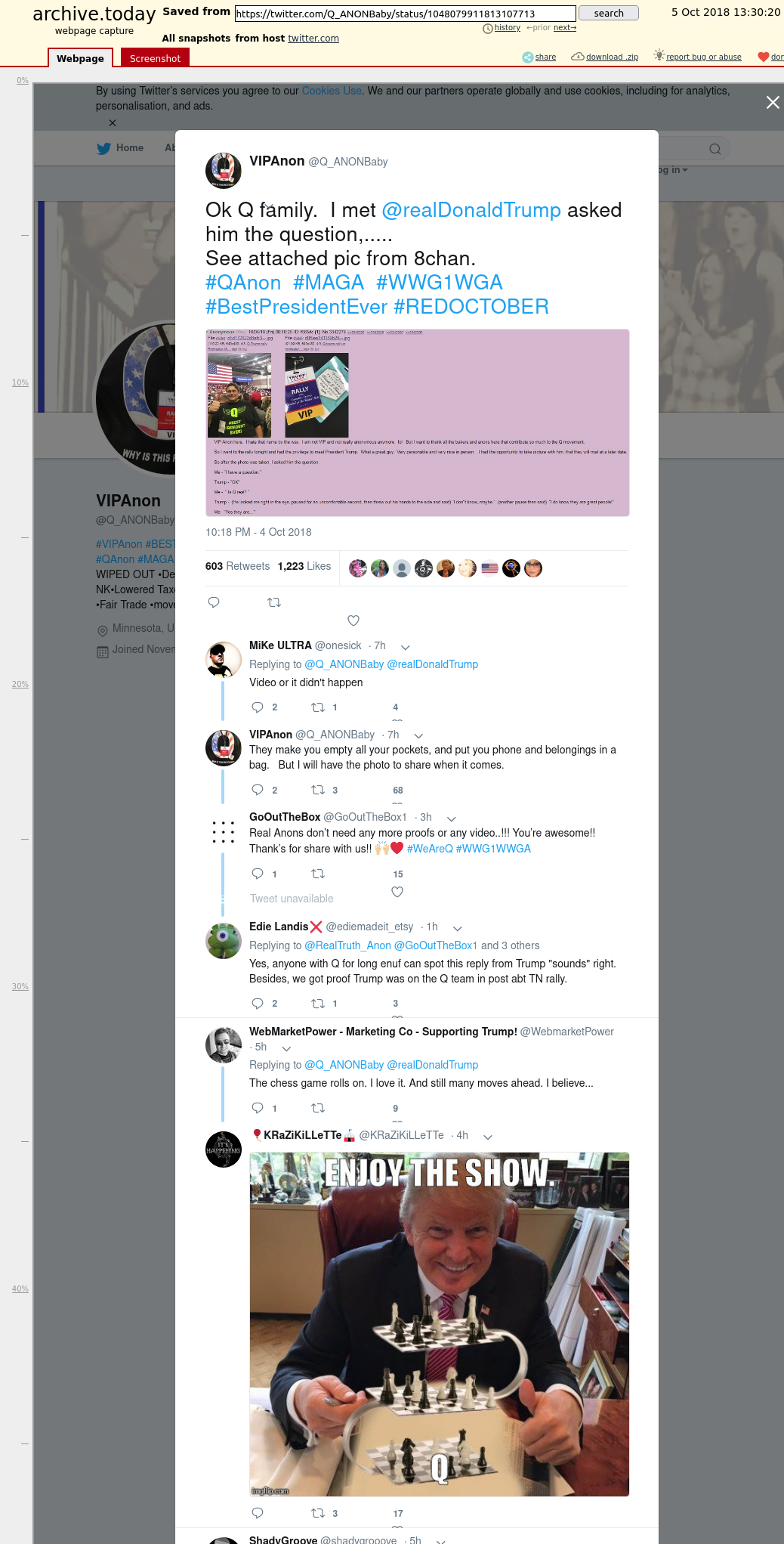Click the archive.today share icon link

pyautogui.click(x=539, y=57)
